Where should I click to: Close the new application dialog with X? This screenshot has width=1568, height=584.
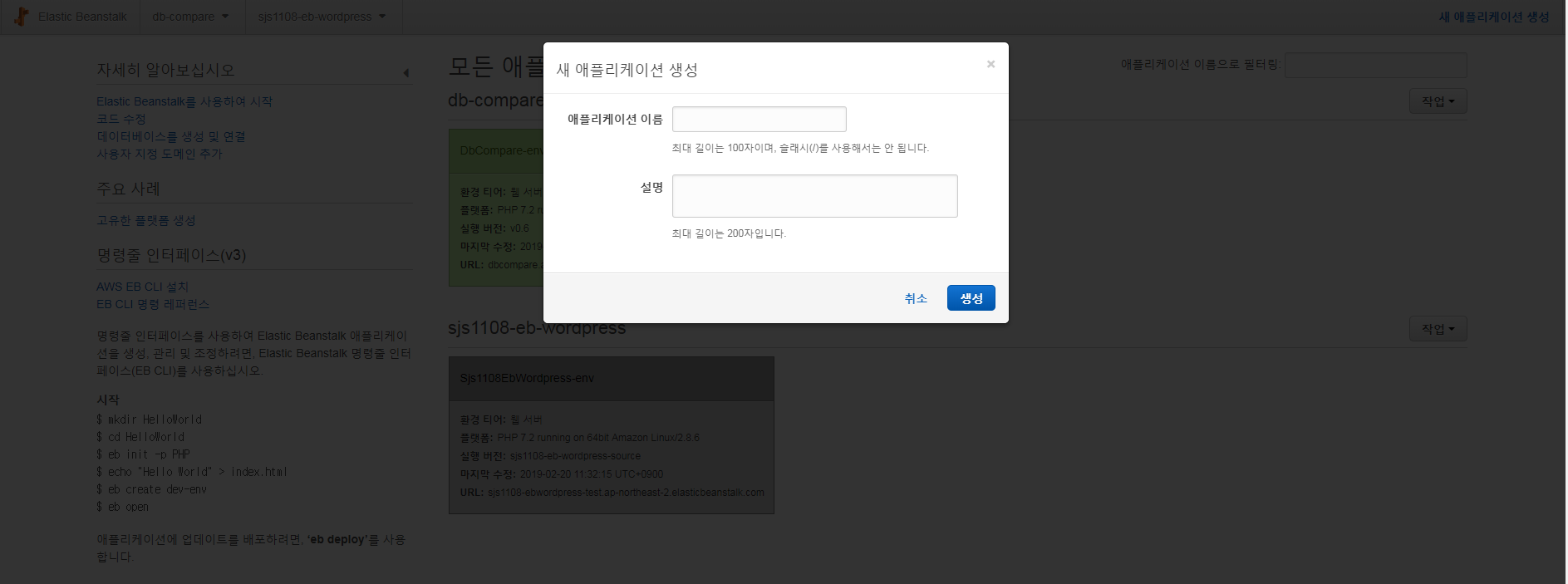tap(990, 64)
